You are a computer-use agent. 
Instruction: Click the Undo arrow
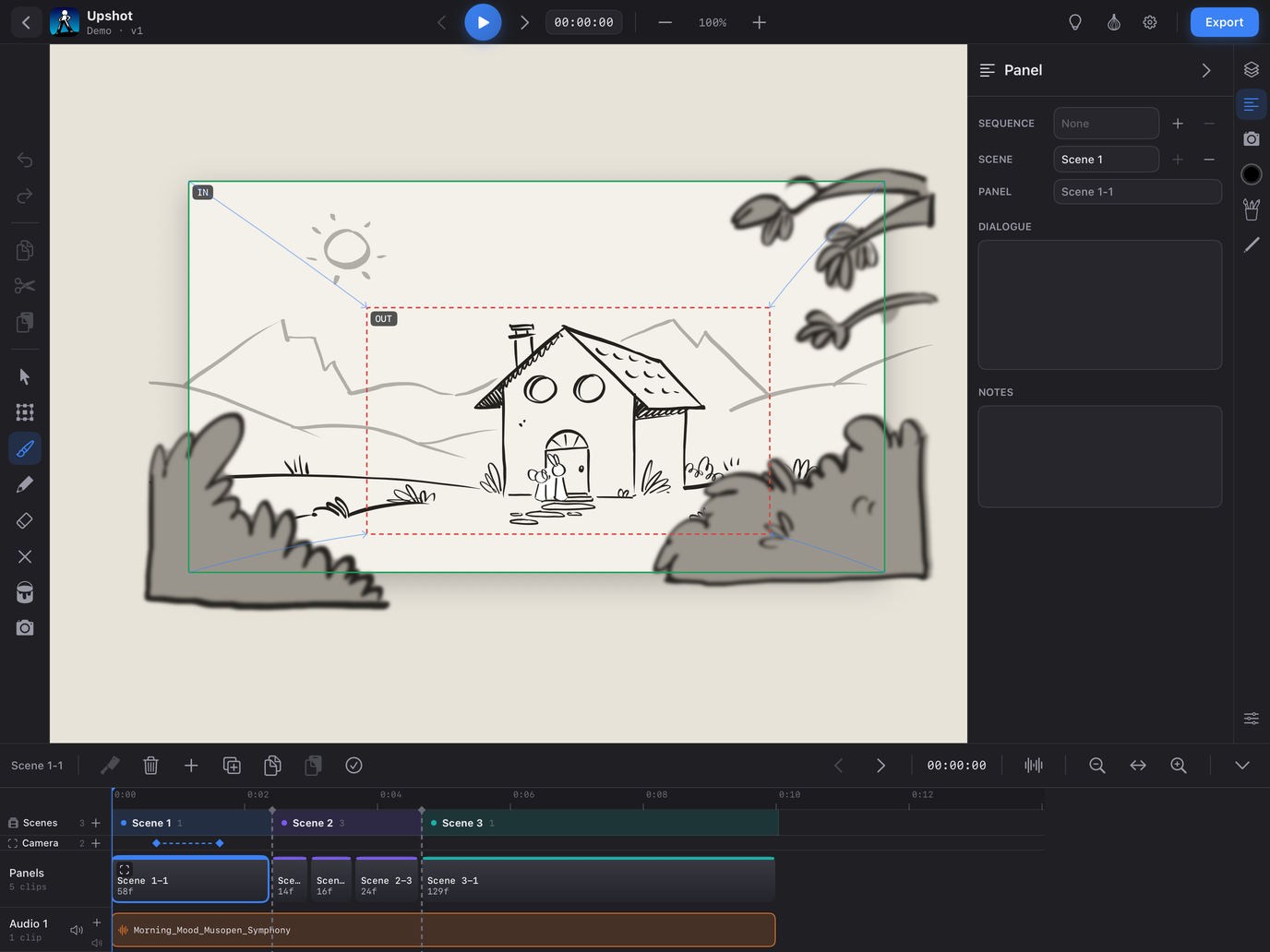tap(25, 161)
